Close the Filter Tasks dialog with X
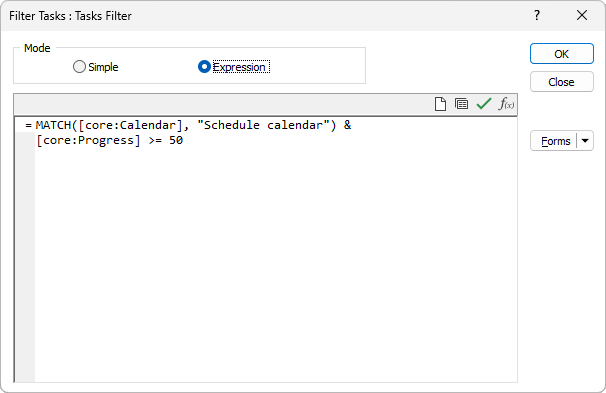 (x=582, y=15)
